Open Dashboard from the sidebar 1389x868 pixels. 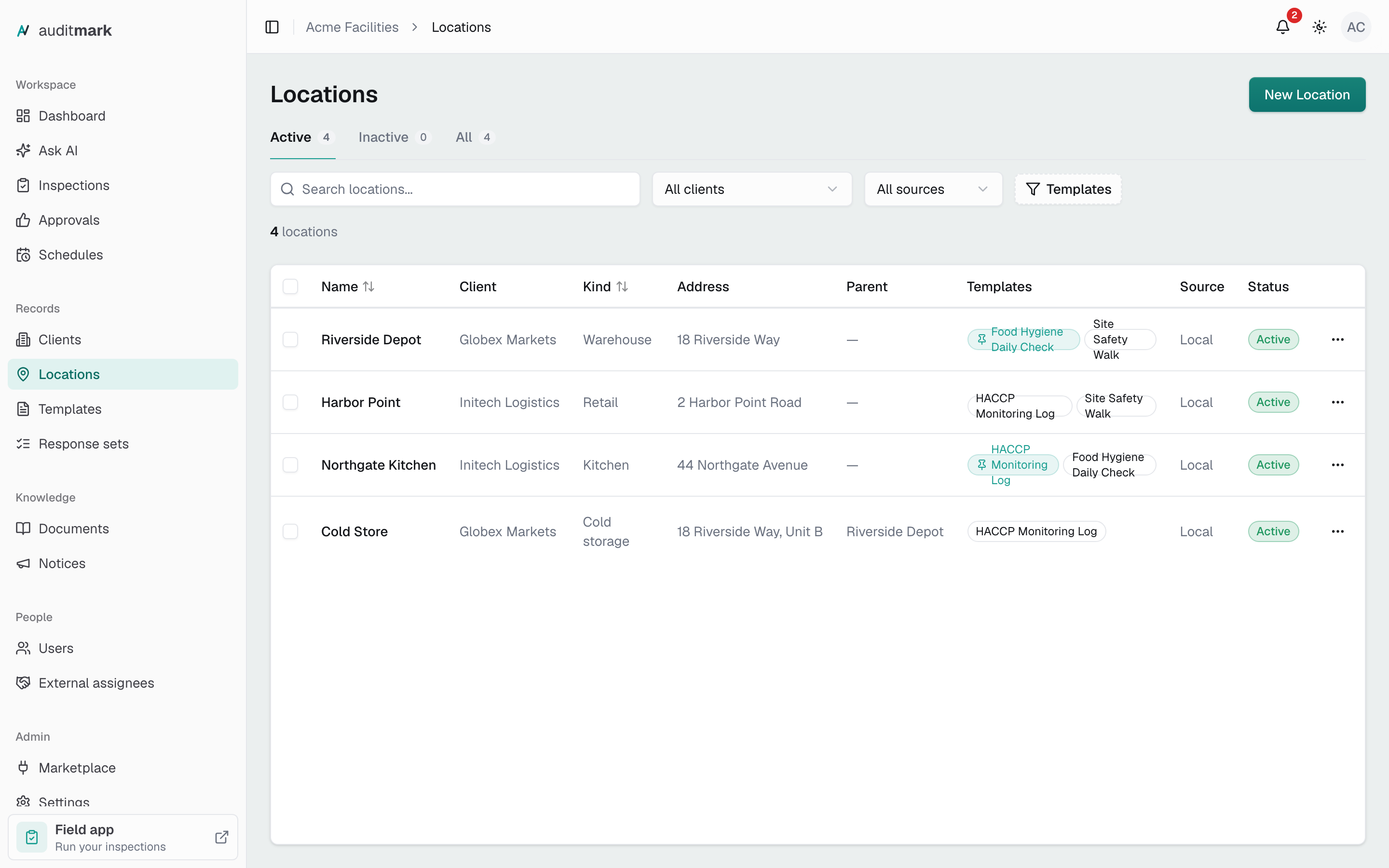coord(123,116)
